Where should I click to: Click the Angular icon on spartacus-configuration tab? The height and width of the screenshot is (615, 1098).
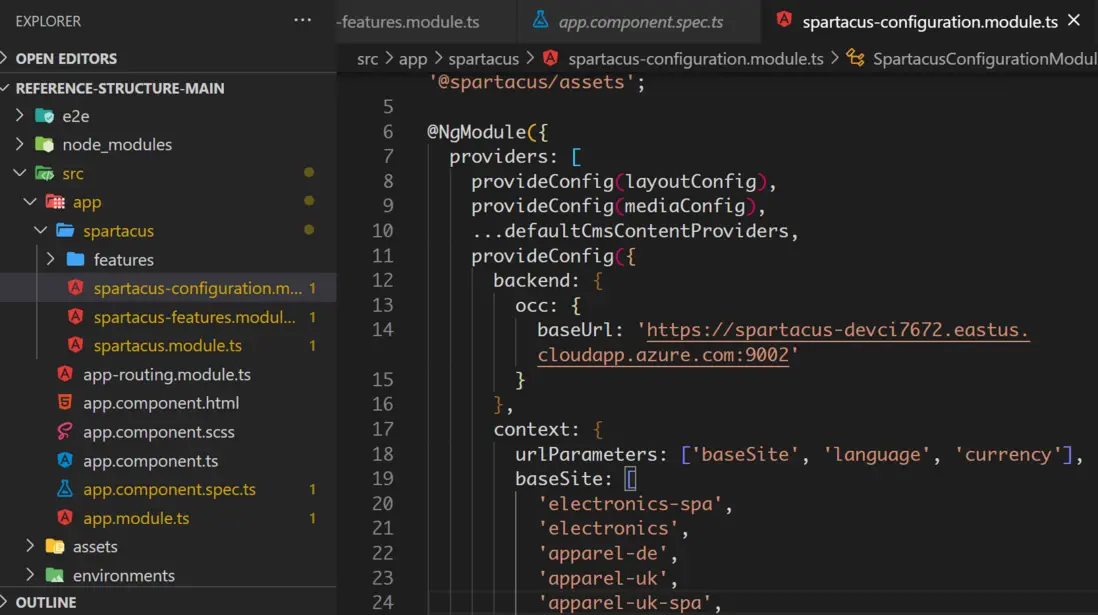[784, 21]
